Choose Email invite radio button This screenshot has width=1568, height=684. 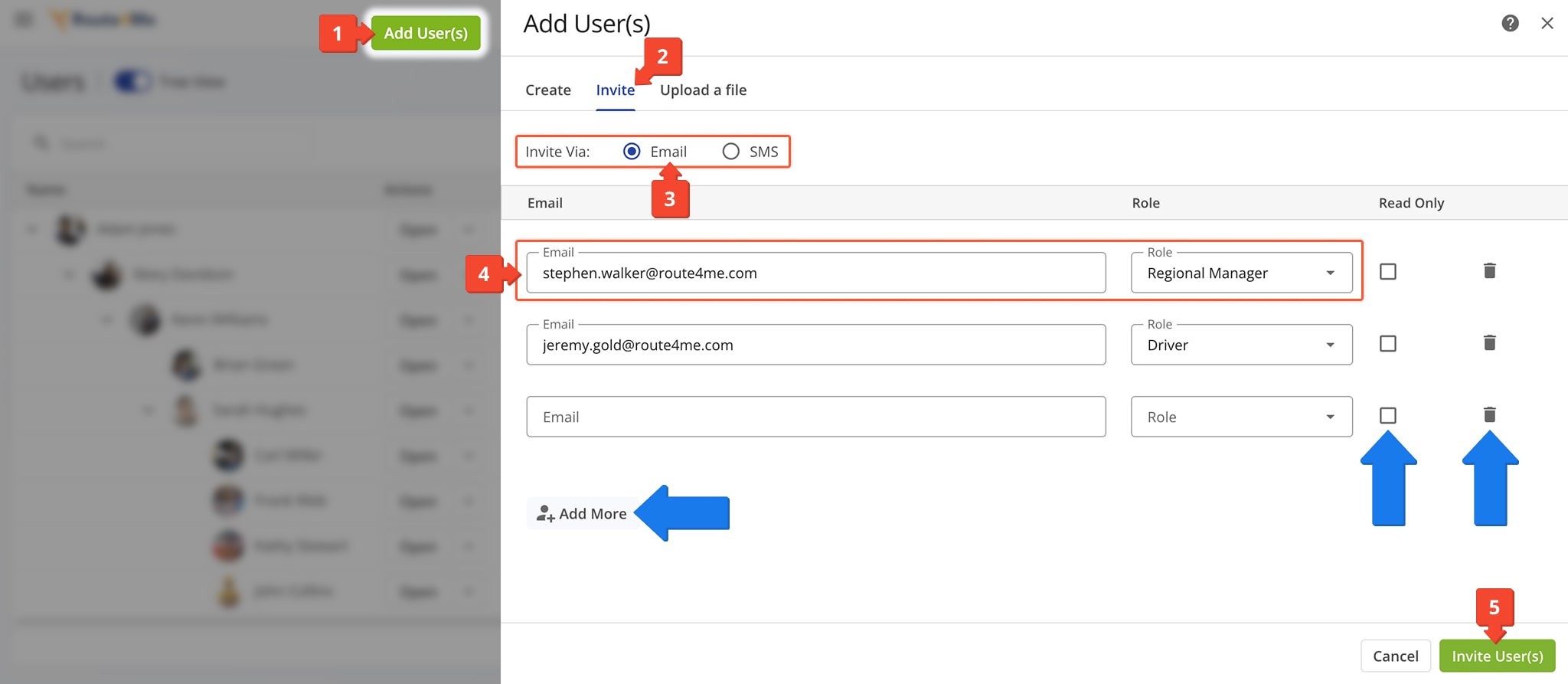632,151
